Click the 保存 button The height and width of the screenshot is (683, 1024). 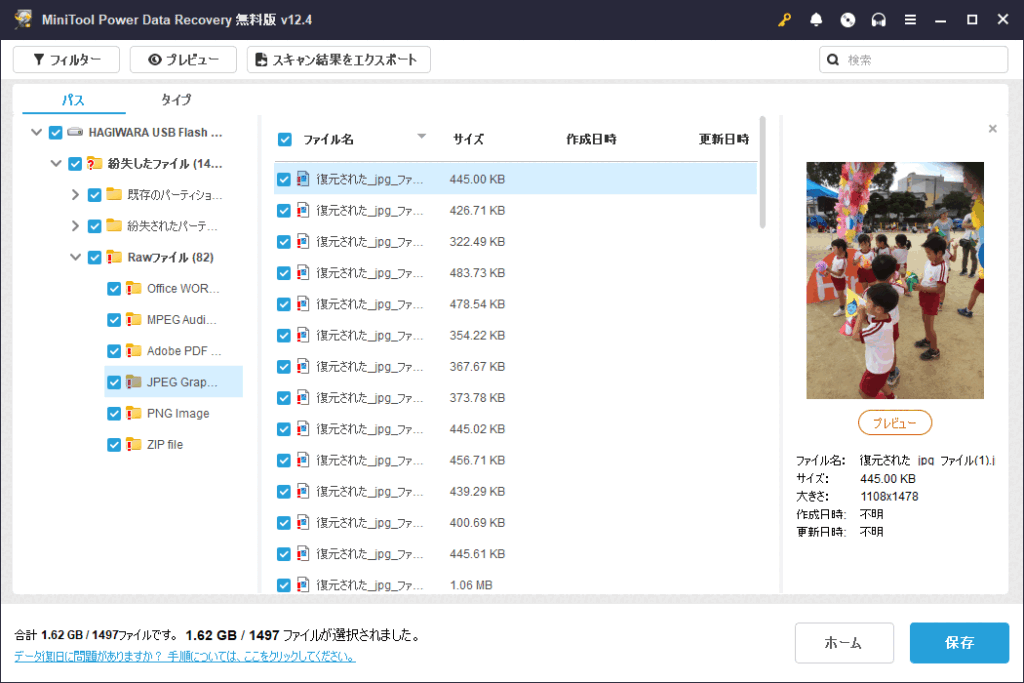[x=959, y=643]
